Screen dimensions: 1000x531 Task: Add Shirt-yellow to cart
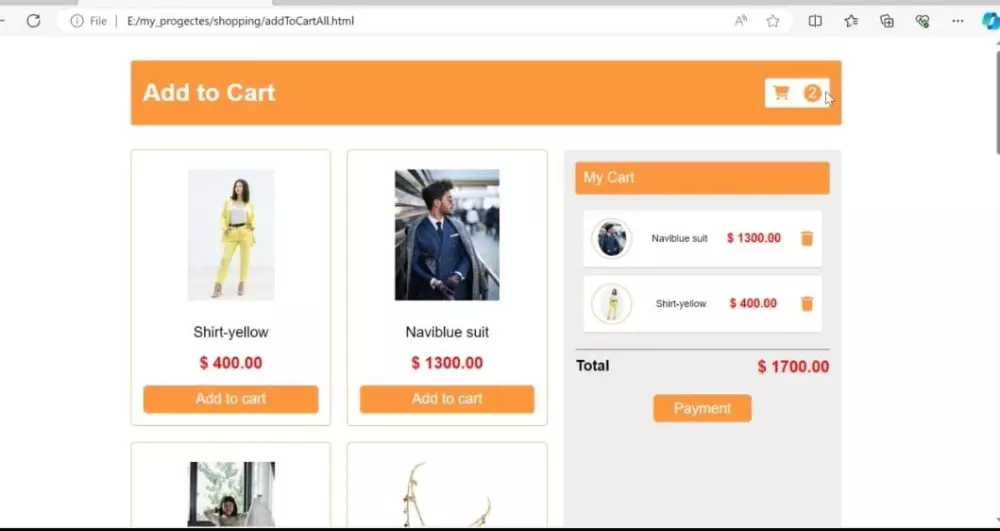pos(231,399)
